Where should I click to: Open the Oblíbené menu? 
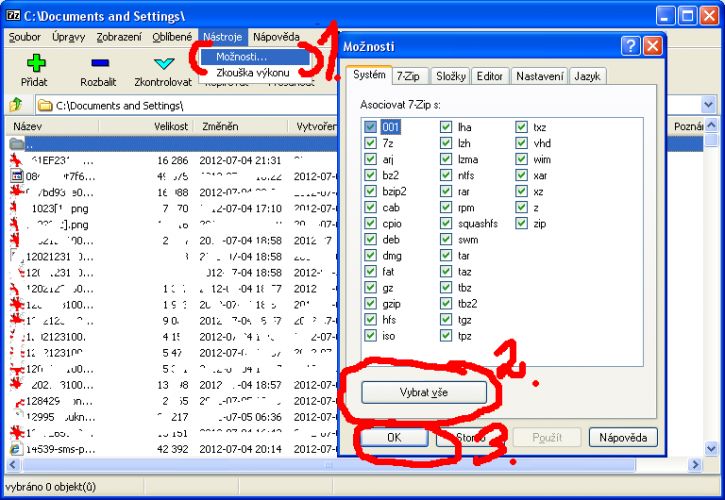(x=172, y=37)
